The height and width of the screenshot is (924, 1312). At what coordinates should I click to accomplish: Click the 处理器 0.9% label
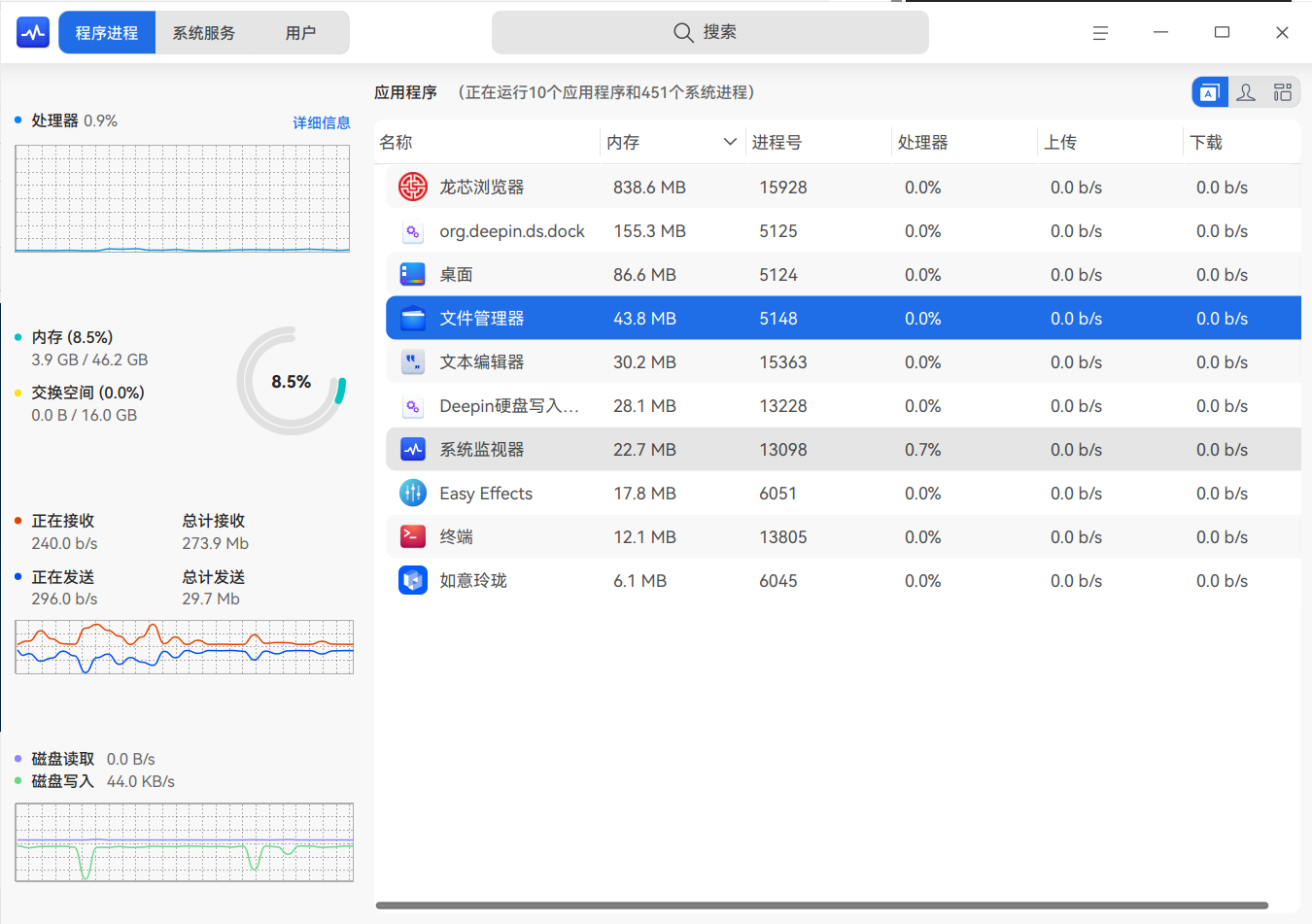click(75, 120)
